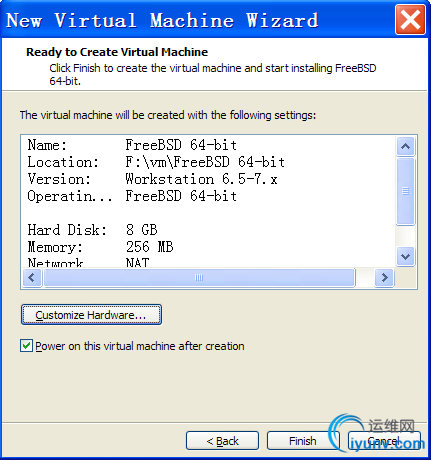Select the Name: FreeBSD 64-bit row

[x=208, y=145]
